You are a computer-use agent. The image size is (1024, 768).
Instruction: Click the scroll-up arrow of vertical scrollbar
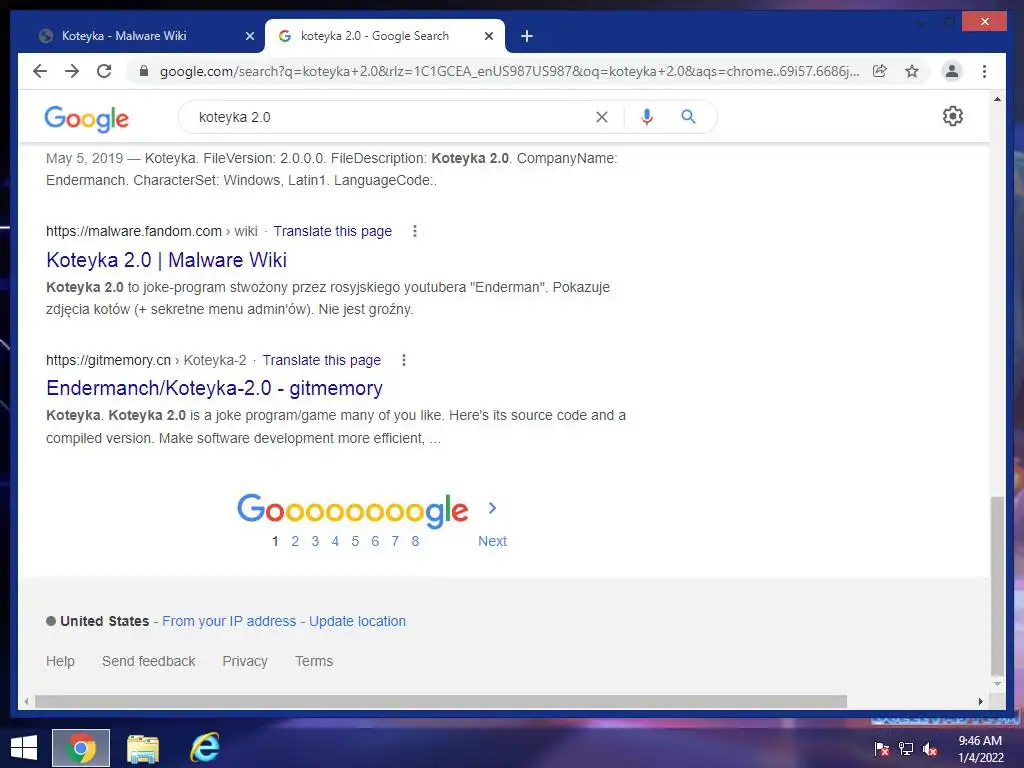[x=997, y=99]
